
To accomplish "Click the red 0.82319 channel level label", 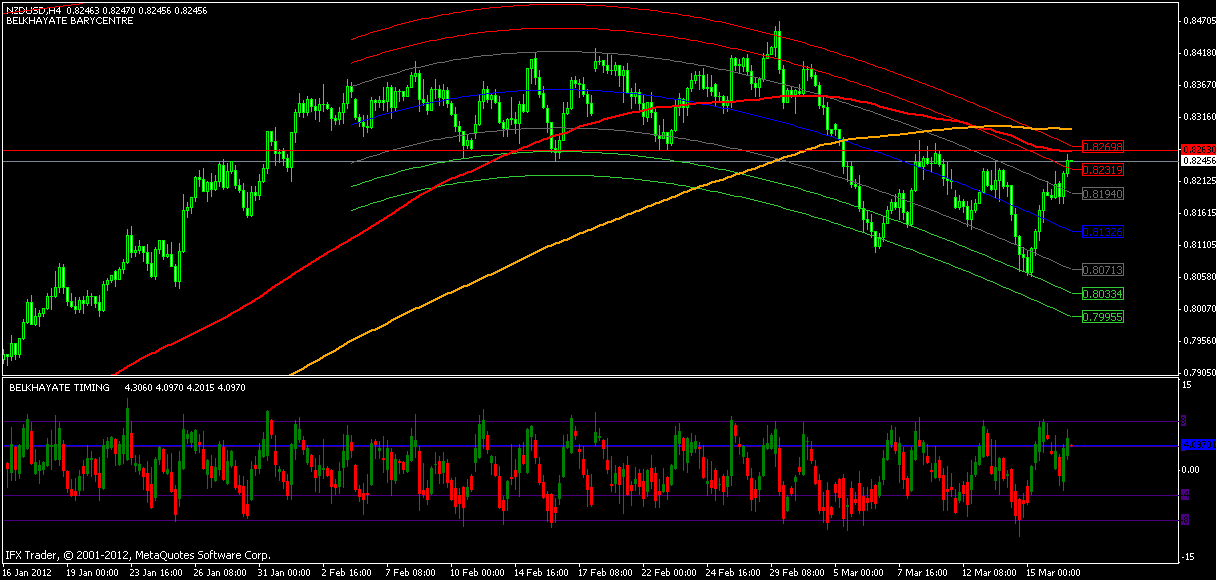I will pyautogui.click(x=1104, y=170).
